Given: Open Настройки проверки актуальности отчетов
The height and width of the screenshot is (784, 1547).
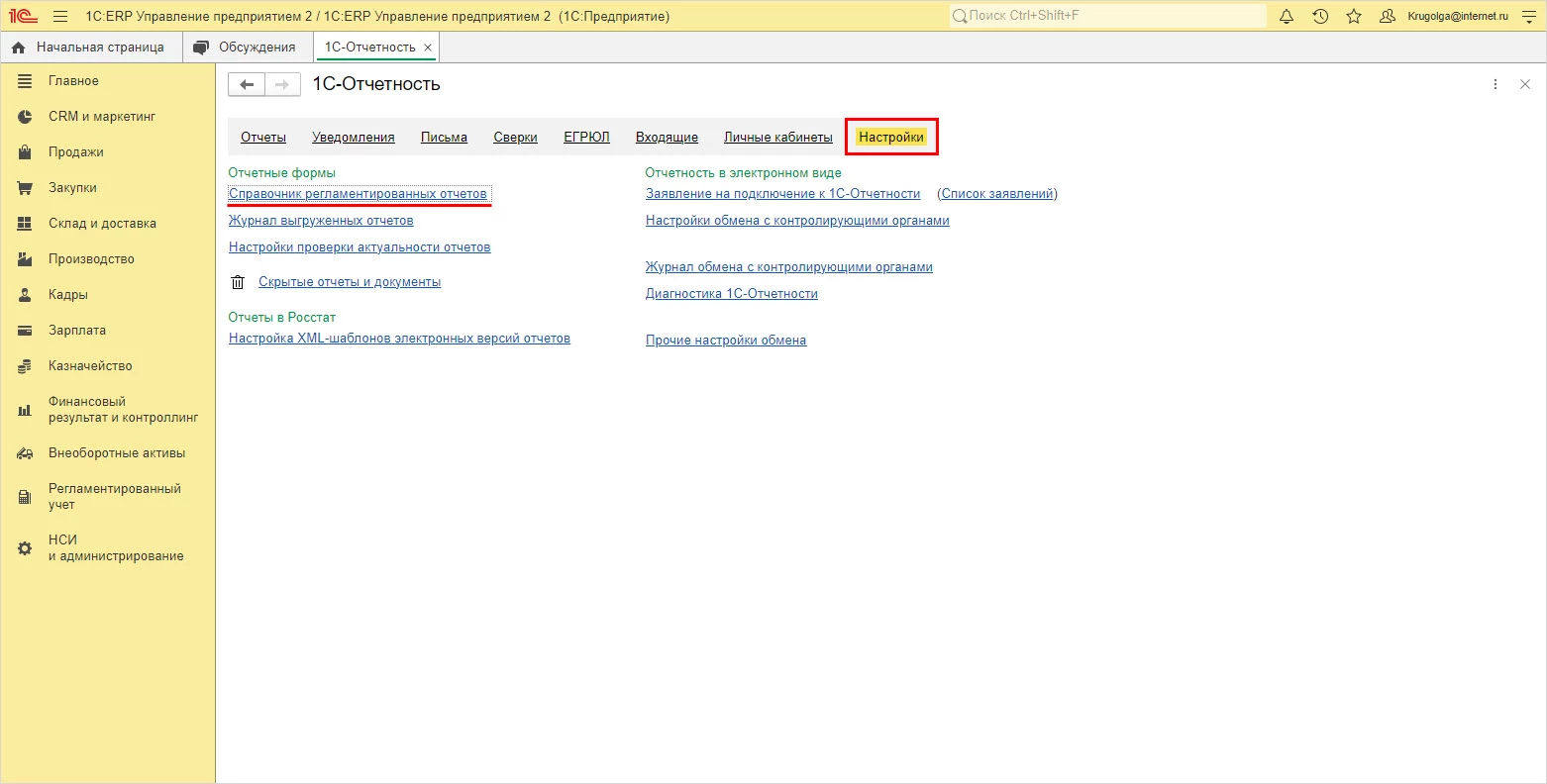Looking at the screenshot, I should click(x=360, y=247).
